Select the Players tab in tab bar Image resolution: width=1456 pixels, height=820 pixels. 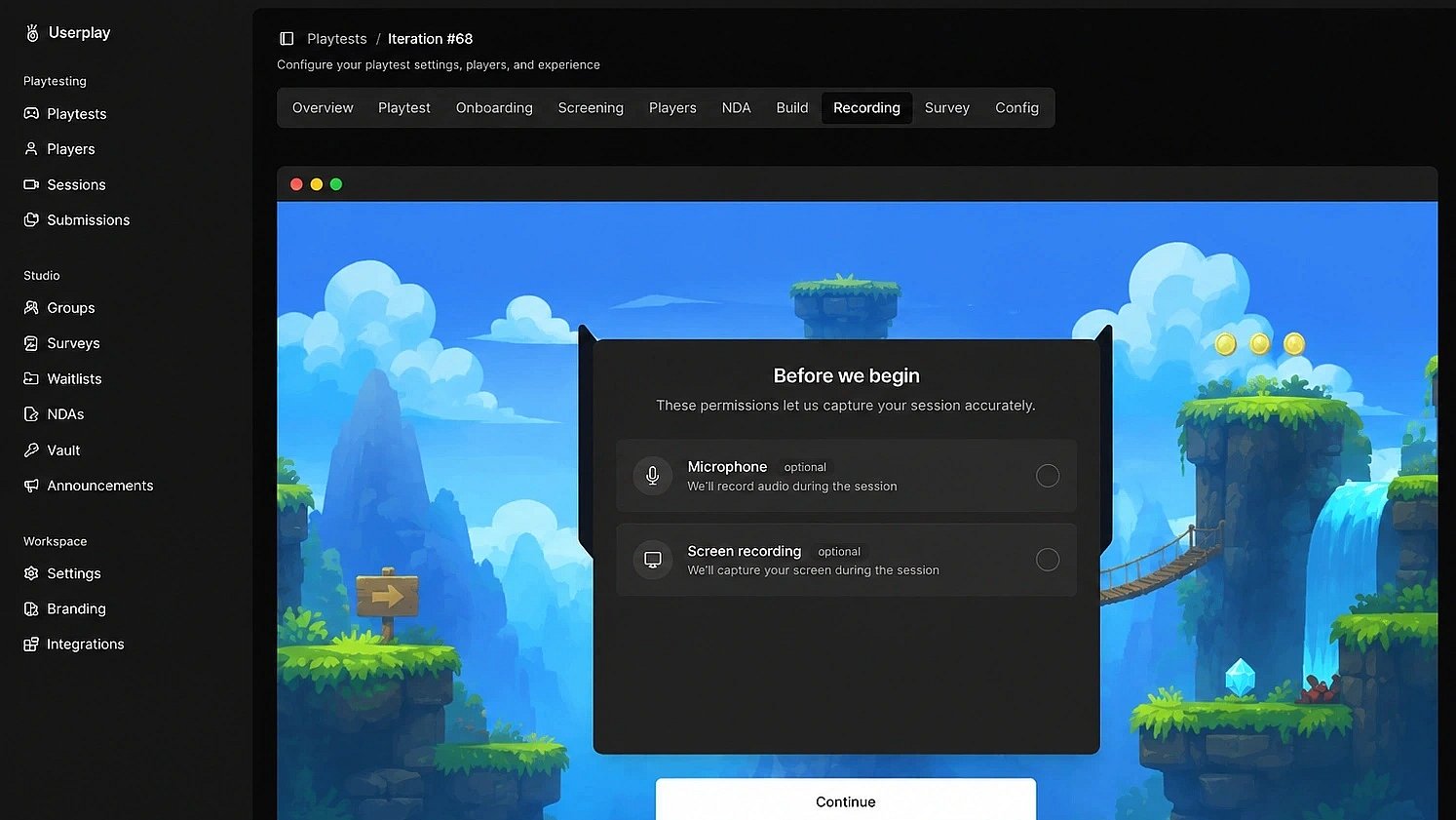[x=672, y=108]
